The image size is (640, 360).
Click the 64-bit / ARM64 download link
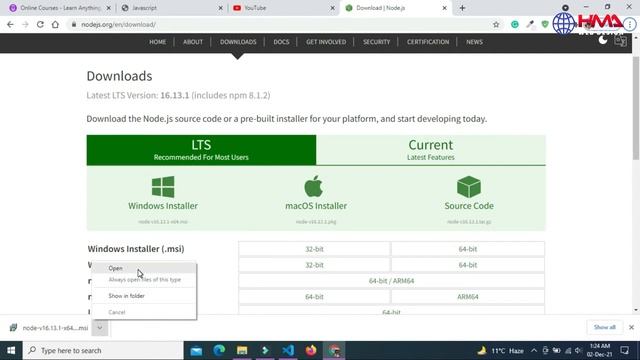tap(391, 281)
